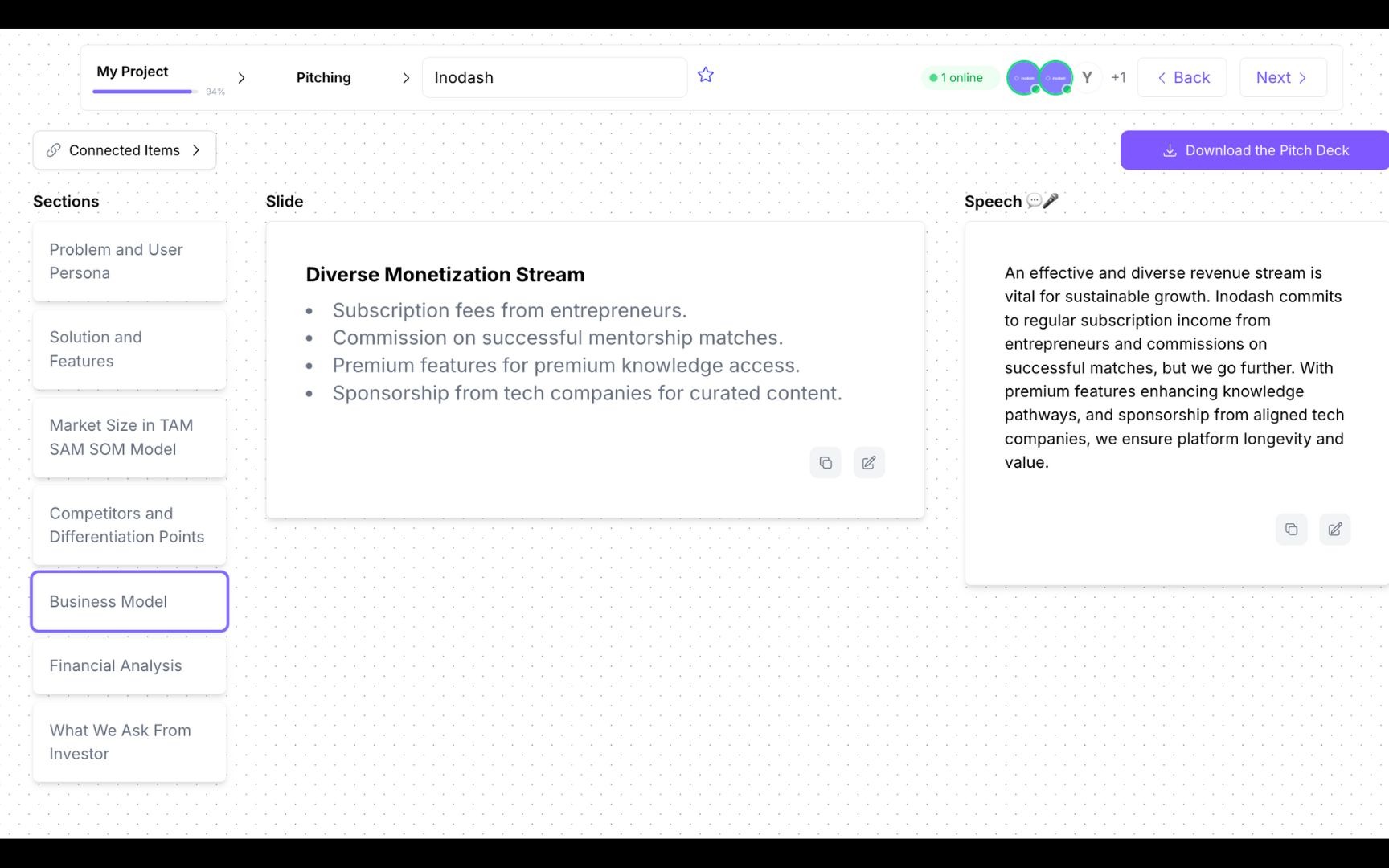Expand the Connected Items panel
1389x868 pixels.
click(x=195, y=150)
